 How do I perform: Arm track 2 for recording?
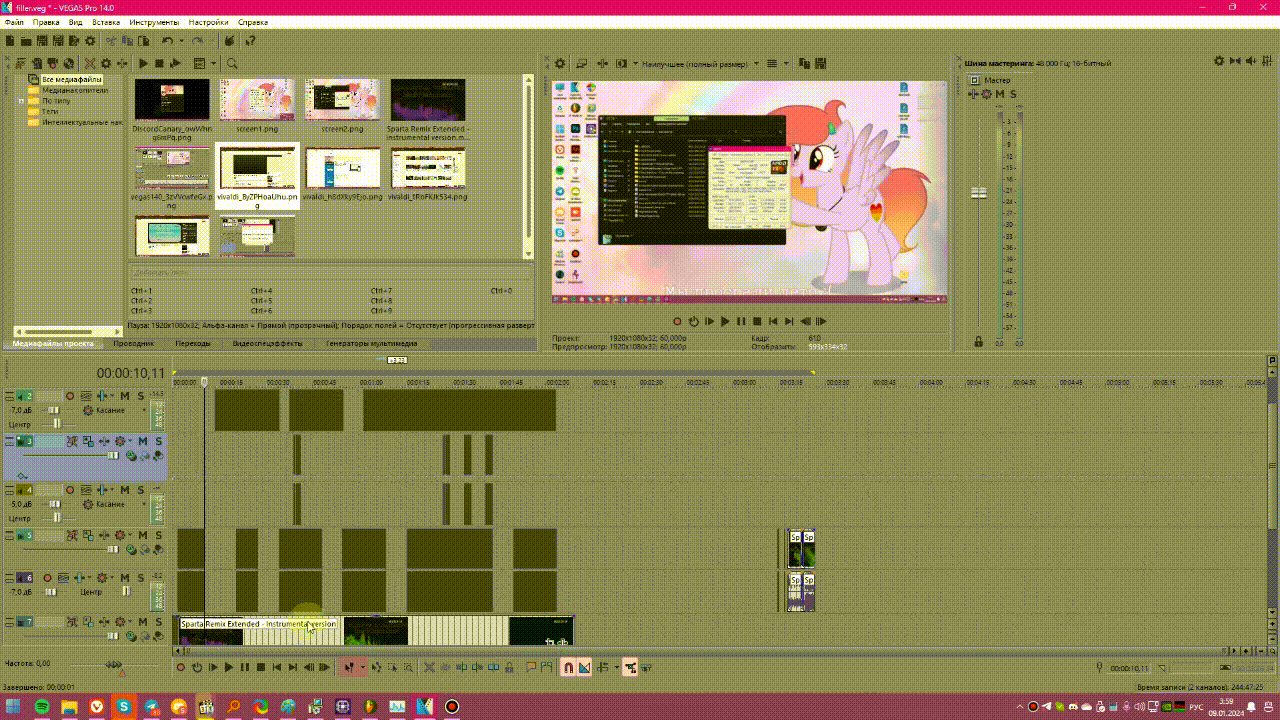click(x=70, y=396)
